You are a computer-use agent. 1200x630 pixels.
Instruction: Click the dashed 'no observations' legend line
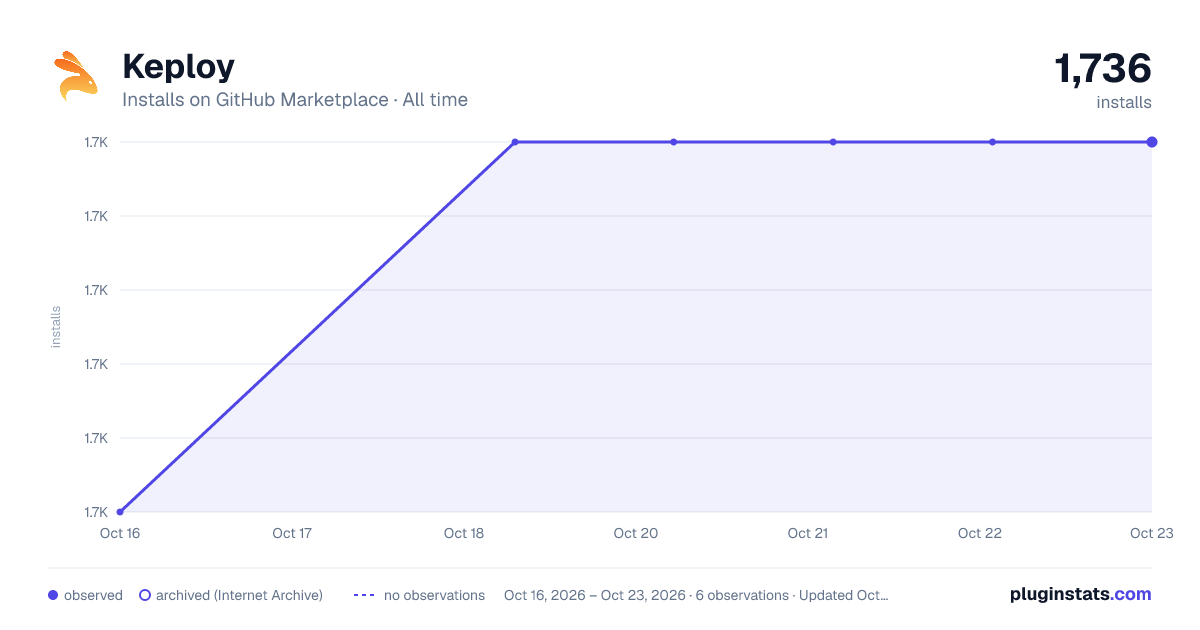364,595
